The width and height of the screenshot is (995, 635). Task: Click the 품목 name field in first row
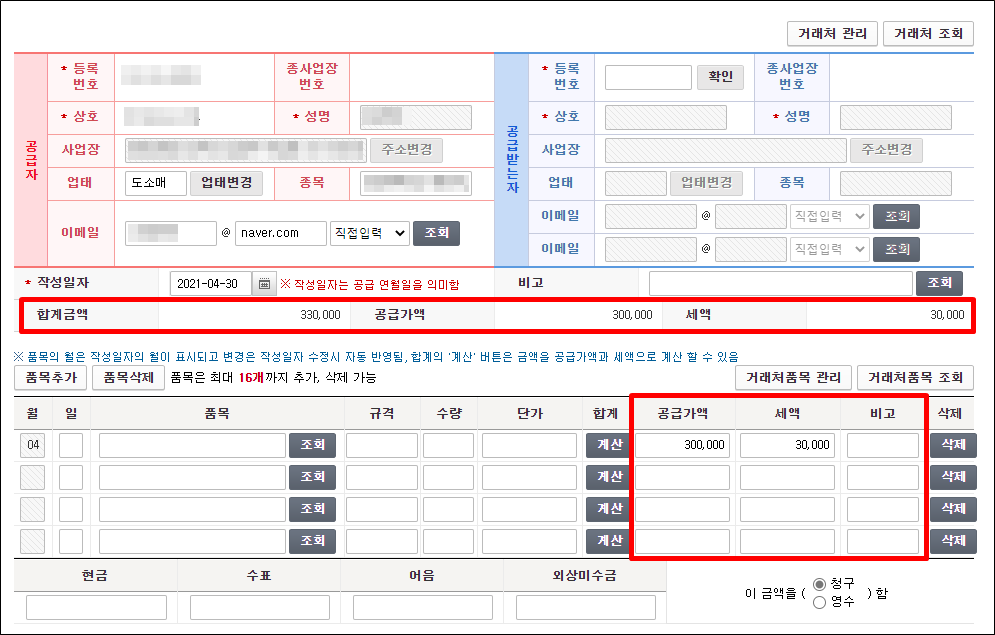pos(192,445)
